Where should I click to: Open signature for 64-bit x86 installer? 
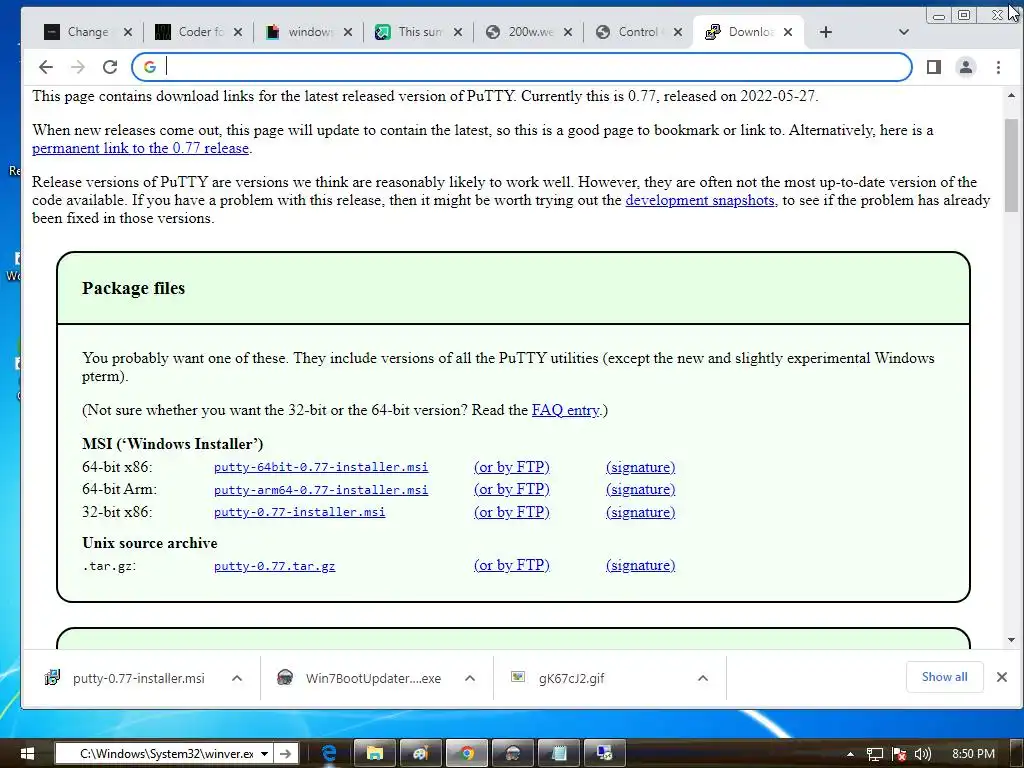pos(641,467)
